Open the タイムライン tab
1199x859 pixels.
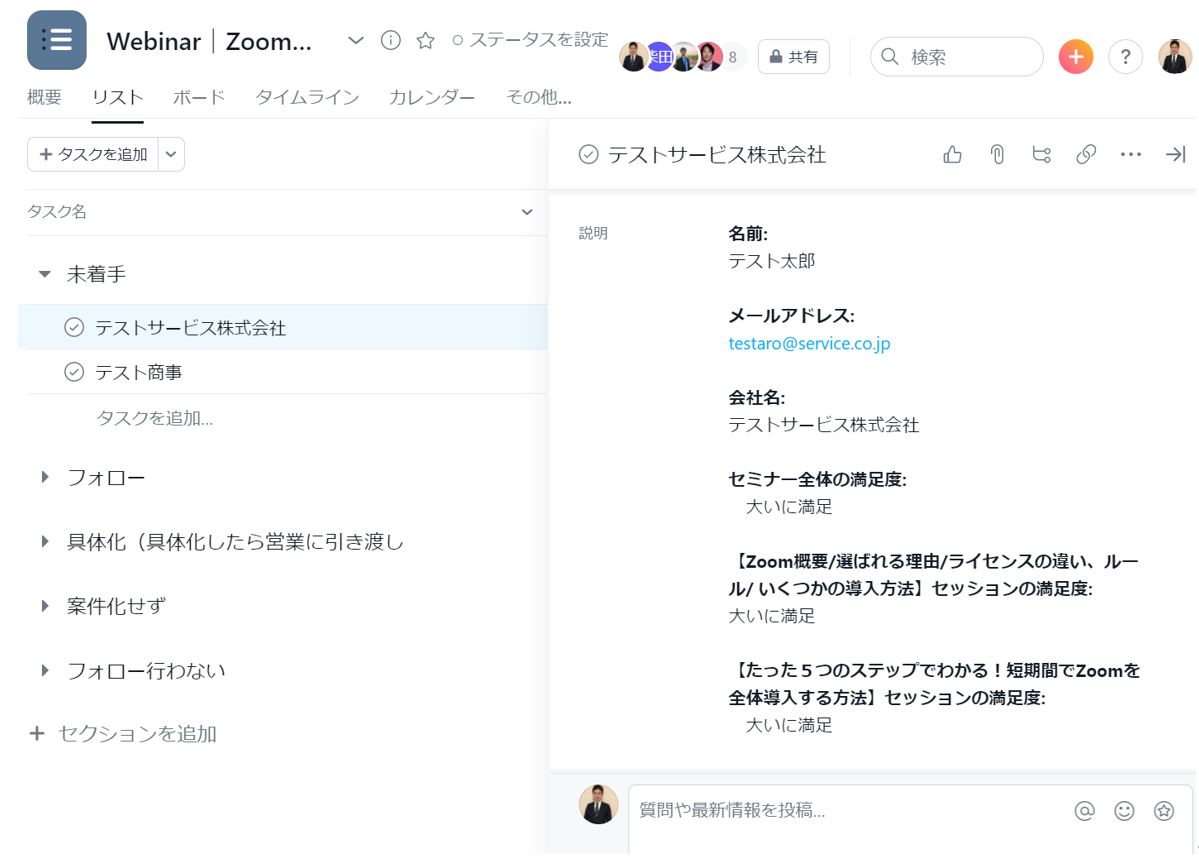tap(307, 97)
